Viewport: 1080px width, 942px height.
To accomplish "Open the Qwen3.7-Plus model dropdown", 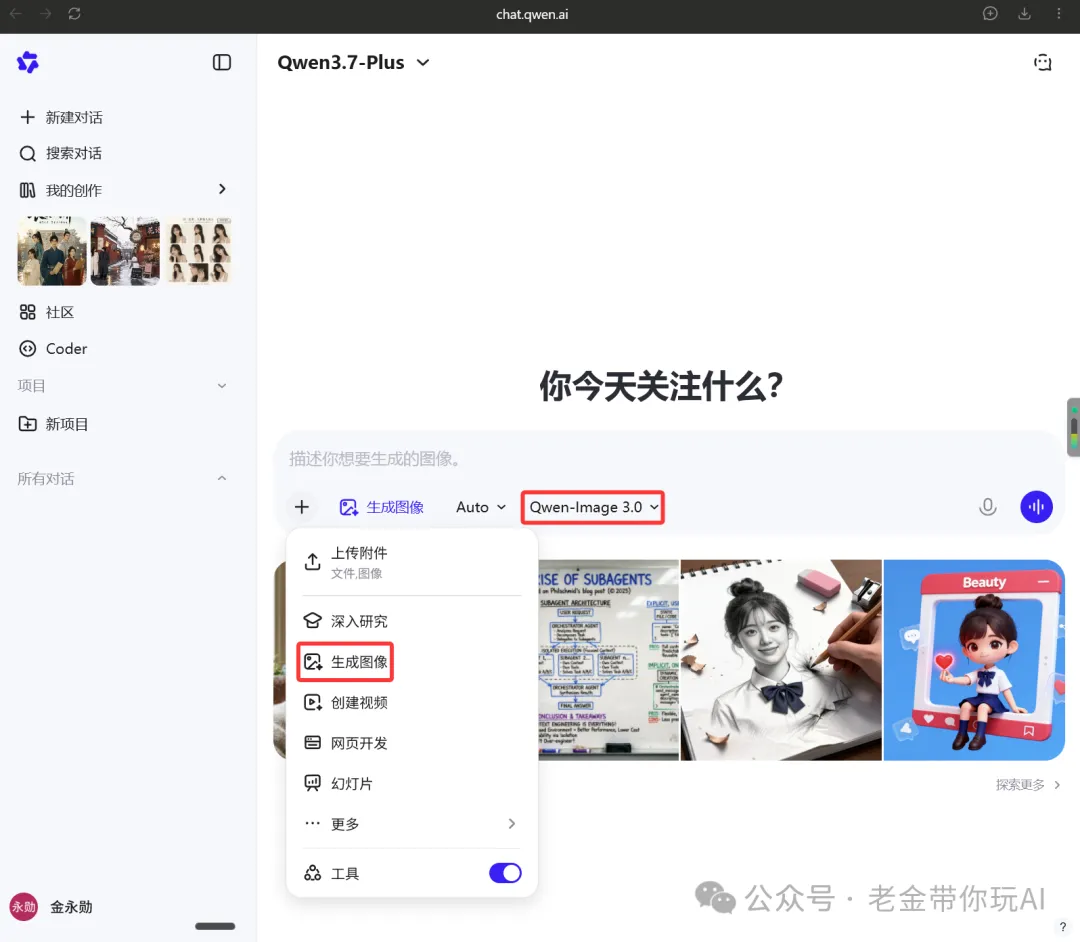I will point(353,63).
